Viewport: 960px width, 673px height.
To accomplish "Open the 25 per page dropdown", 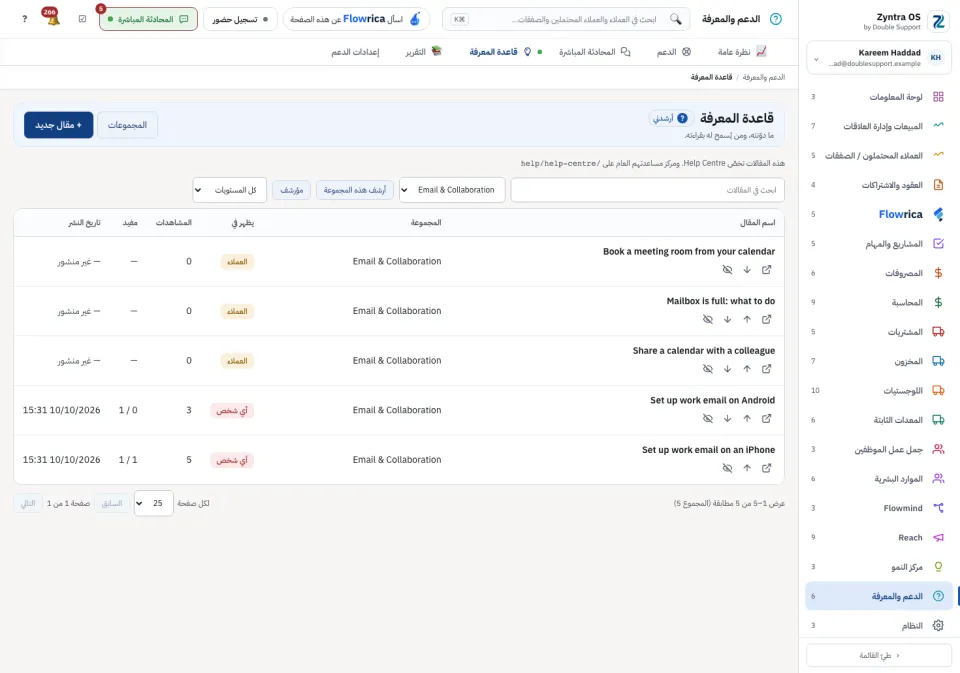I will click(x=154, y=503).
